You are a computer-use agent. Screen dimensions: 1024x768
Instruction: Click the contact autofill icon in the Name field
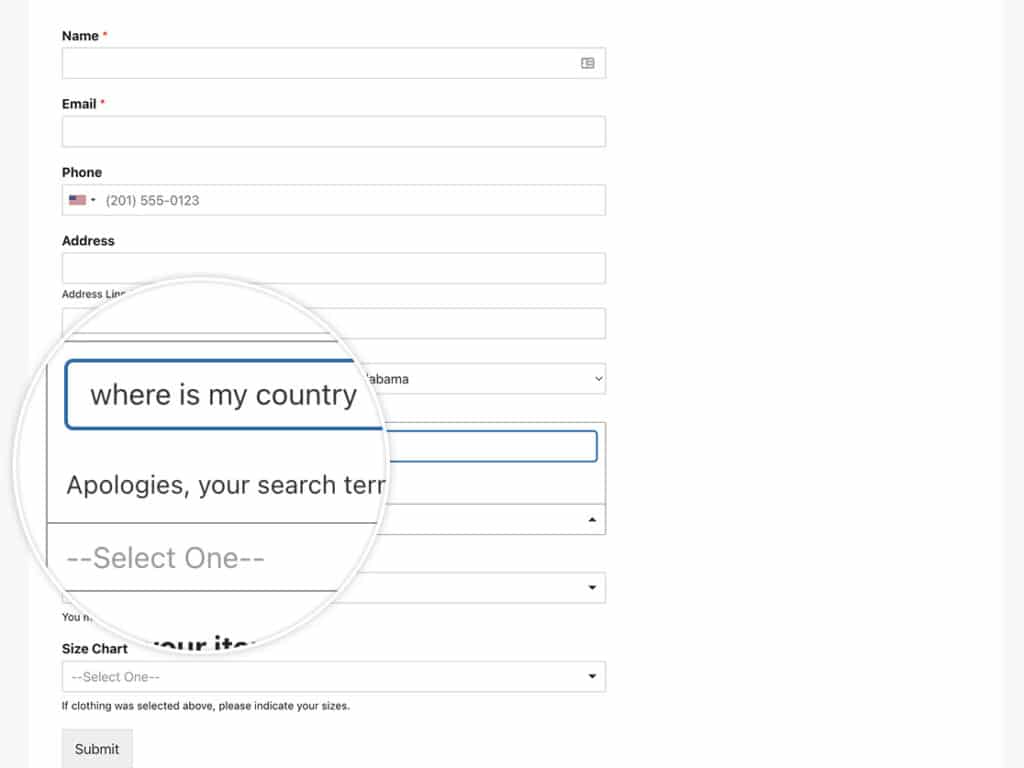pos(590,62)
